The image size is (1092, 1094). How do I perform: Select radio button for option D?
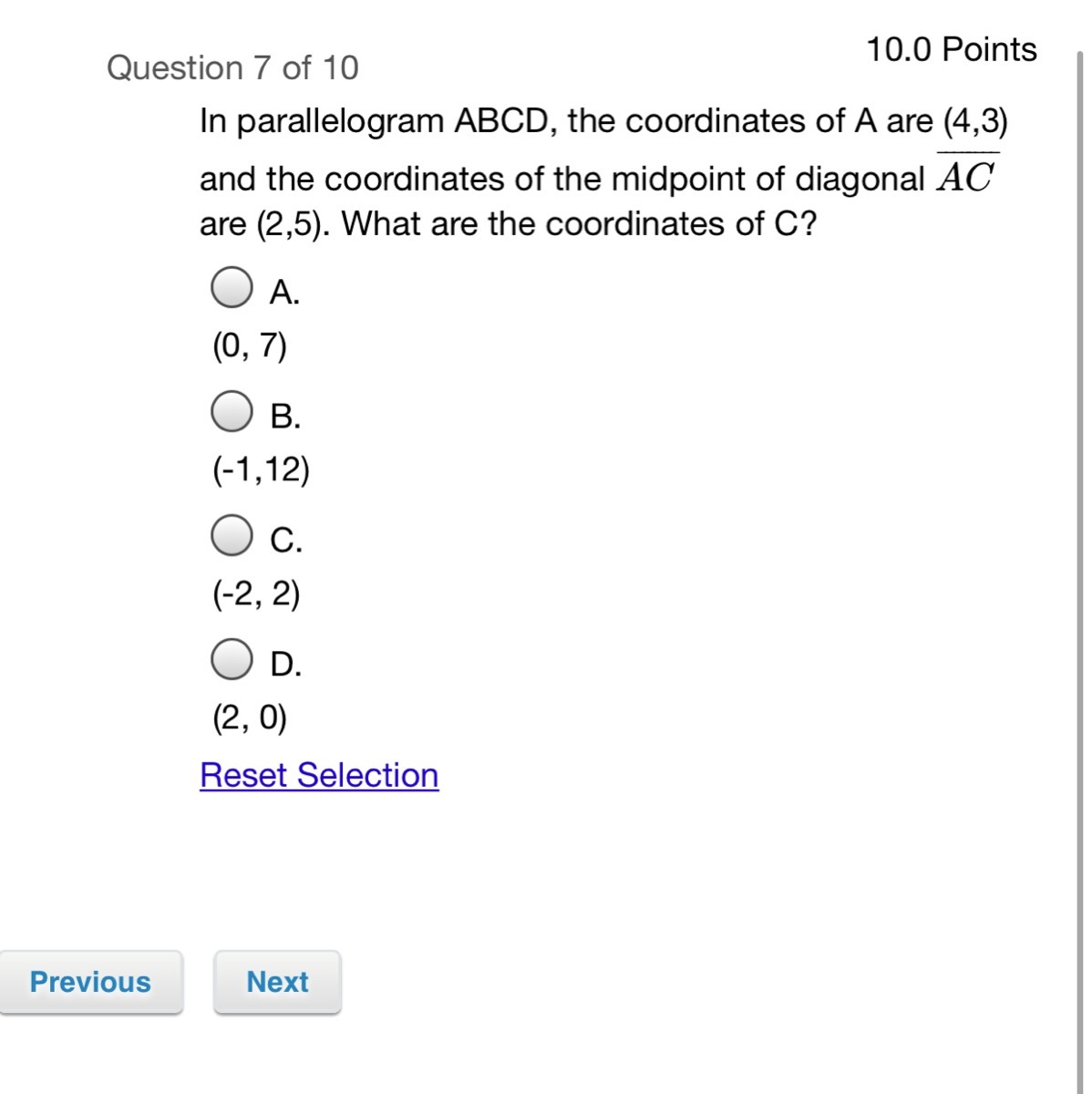click(x=232, y=659)
